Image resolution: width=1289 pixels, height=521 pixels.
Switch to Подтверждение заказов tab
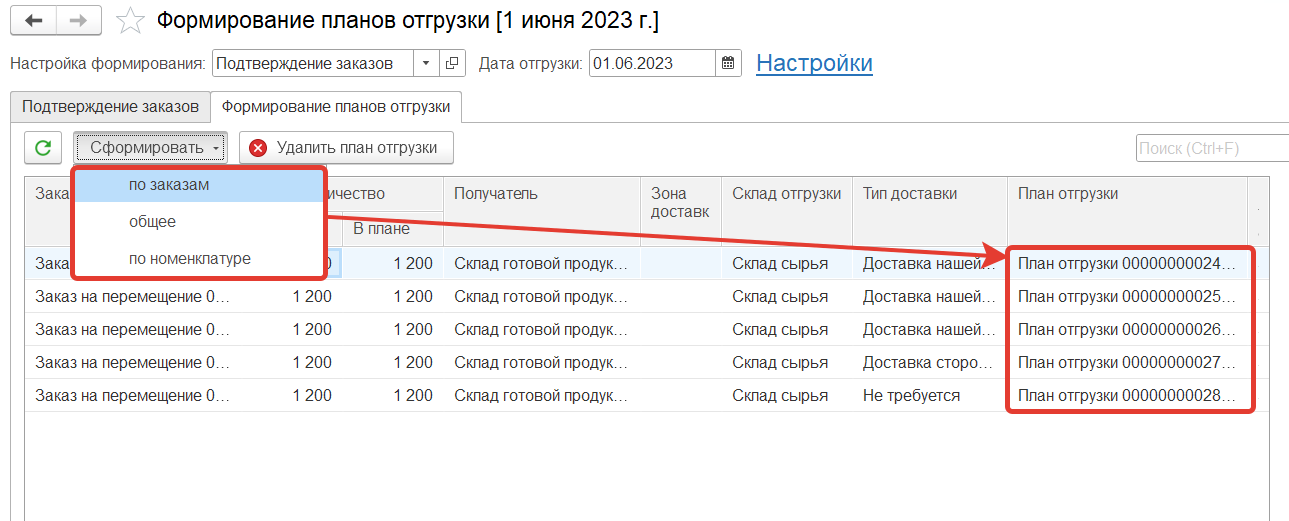coord(111,107)
